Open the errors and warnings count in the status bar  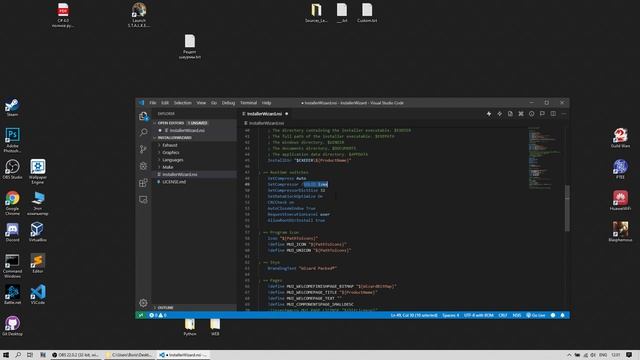(158, 315)
